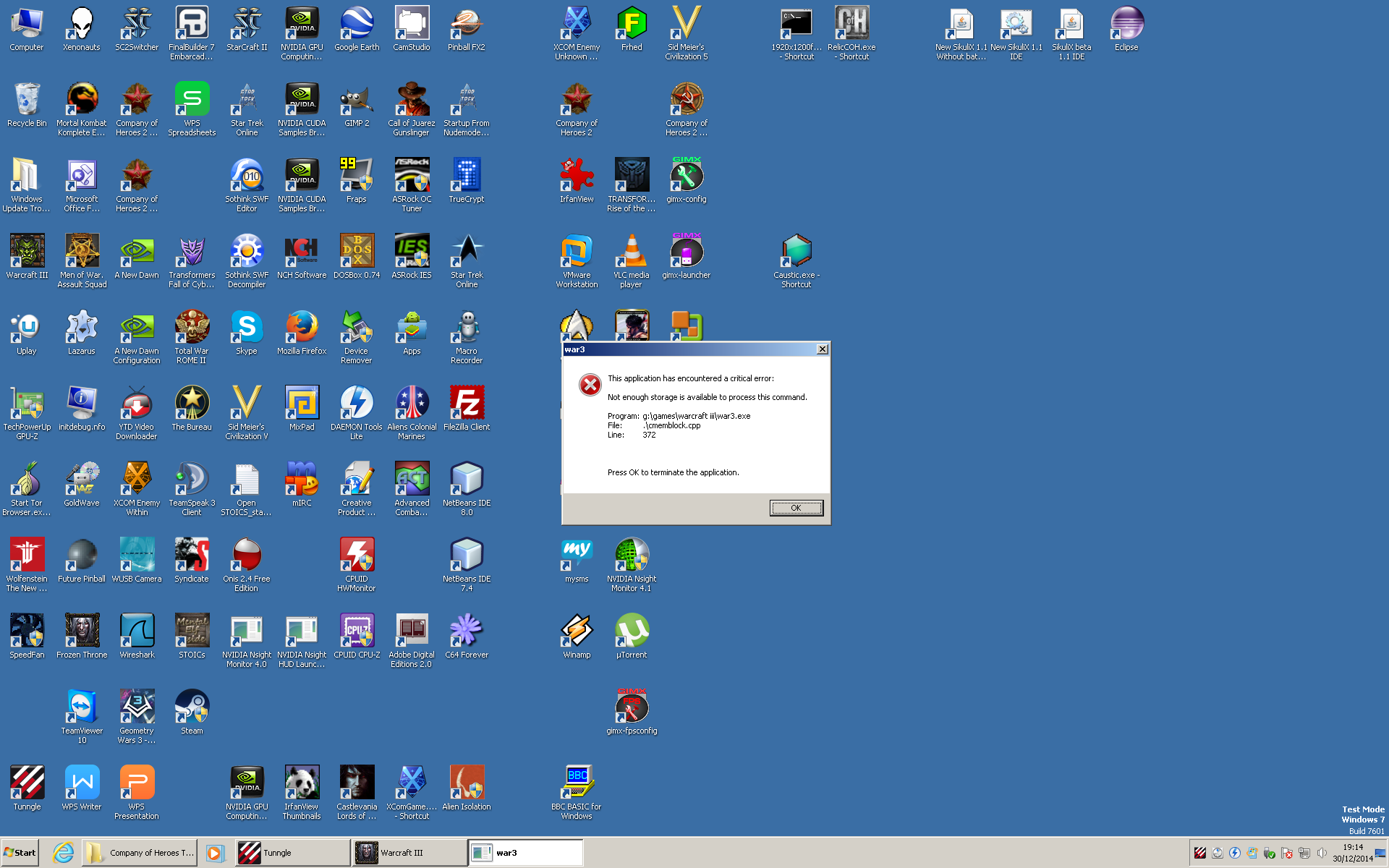1389x868 pixels.
Task: Open the µTorrent desktop icon
Action: pyautogui.click(x=632, y=631)
